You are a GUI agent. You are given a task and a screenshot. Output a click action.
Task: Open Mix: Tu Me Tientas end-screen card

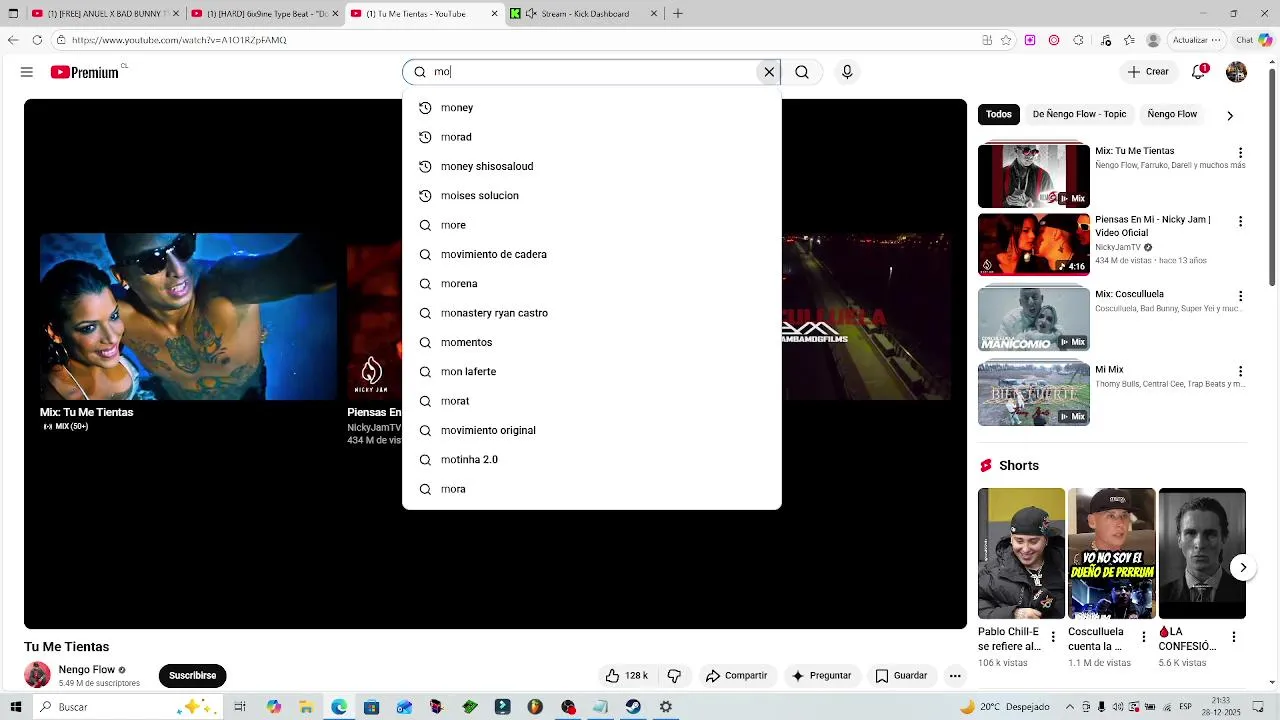(188, 332)
